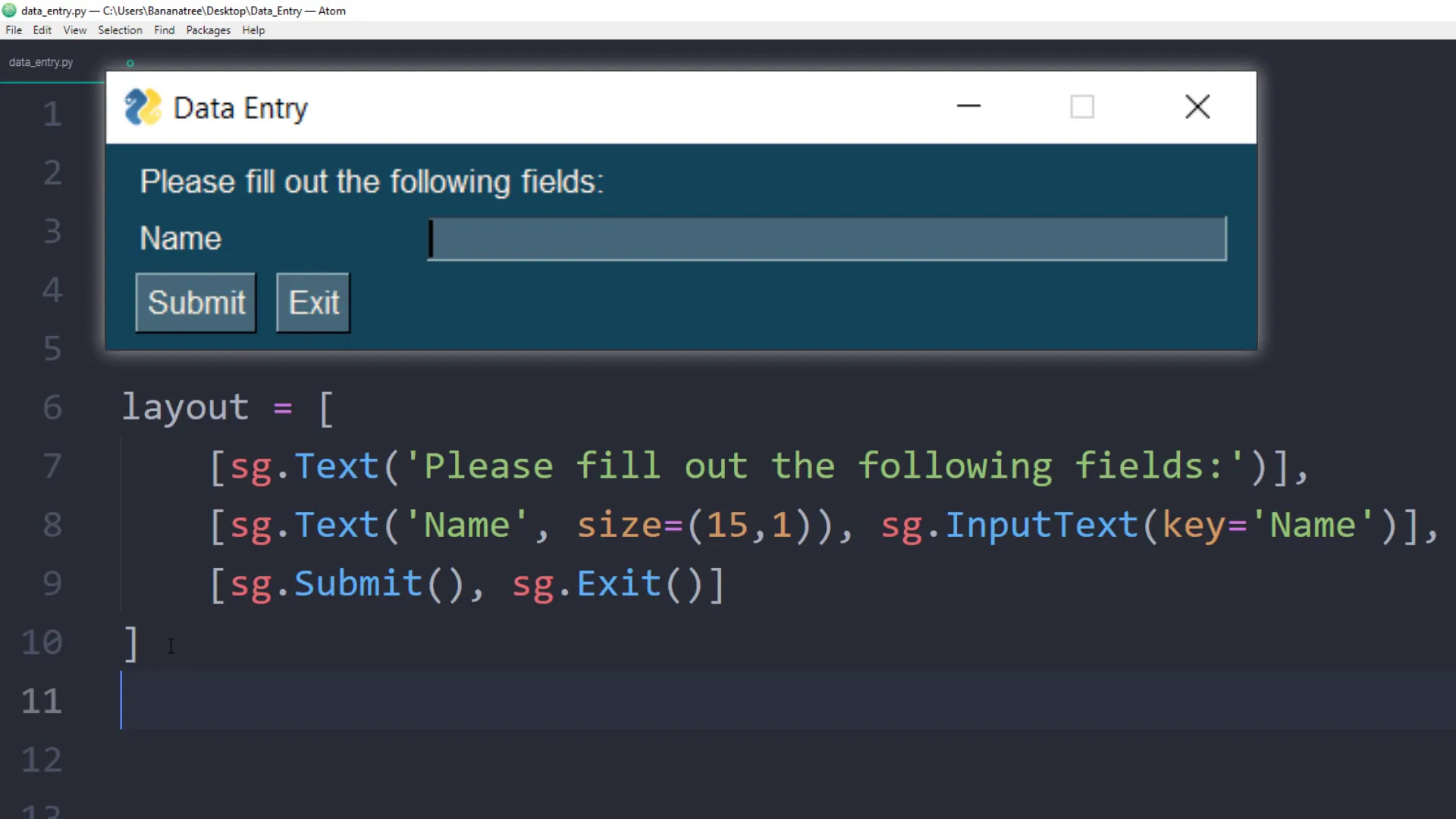Image resolution: width=1456 pixels, height=819 pixels.
Task: Open the File menu
Action: point(13,30)
